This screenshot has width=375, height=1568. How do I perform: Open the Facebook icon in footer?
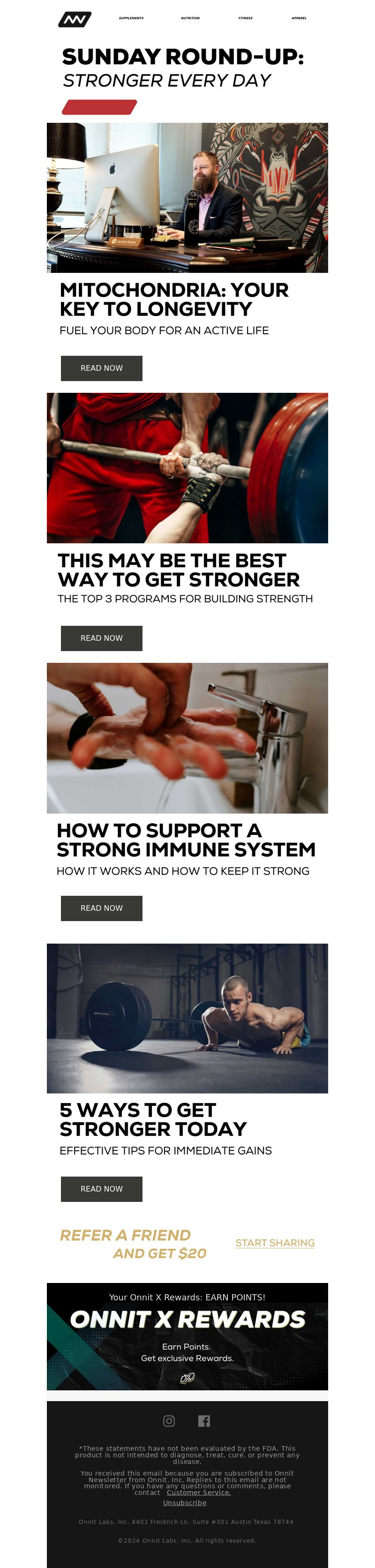(x=204, y=1421)
